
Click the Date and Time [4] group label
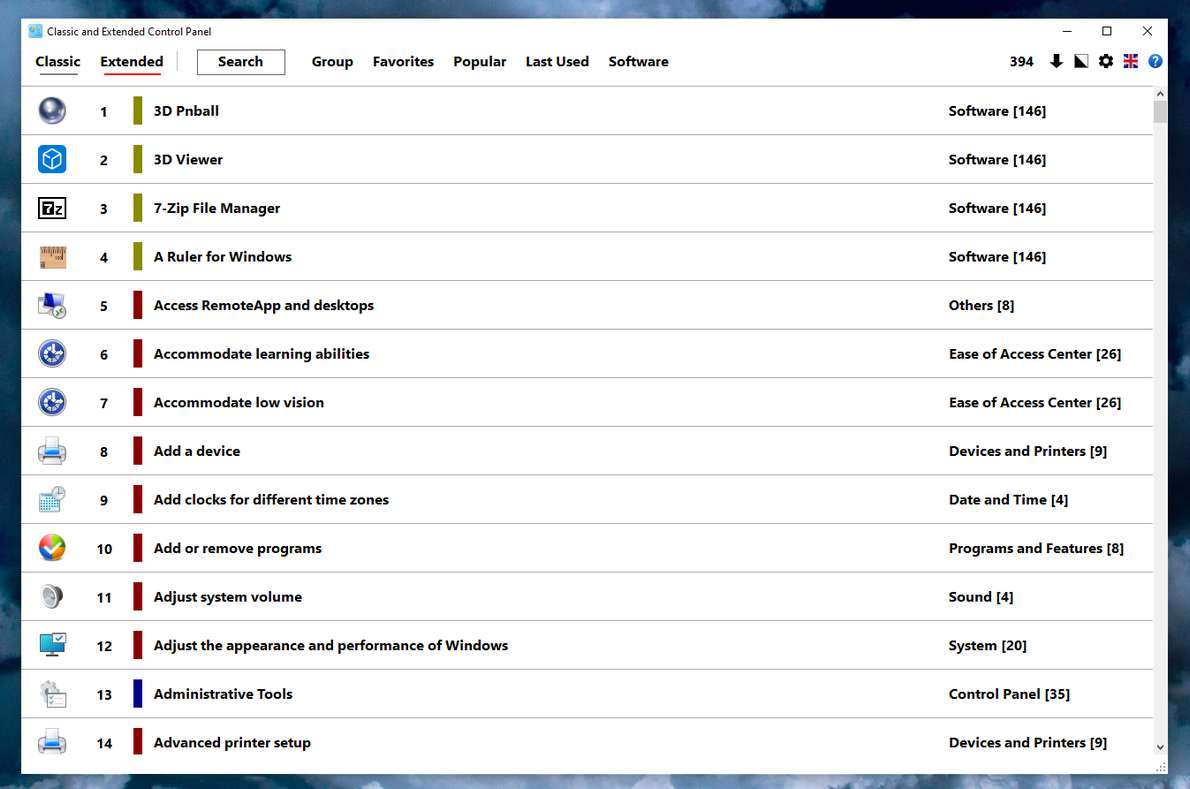[x=1009, y=499]
